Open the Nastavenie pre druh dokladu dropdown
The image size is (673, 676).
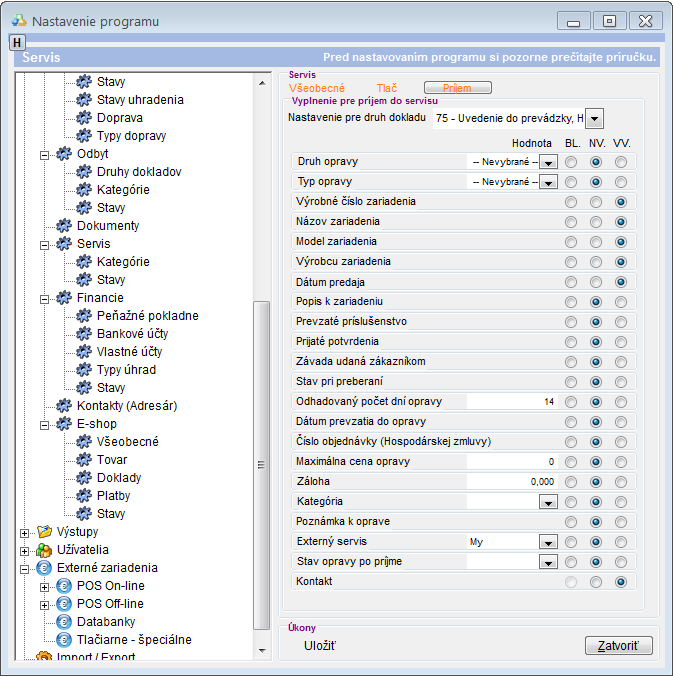tap(594, 119)
